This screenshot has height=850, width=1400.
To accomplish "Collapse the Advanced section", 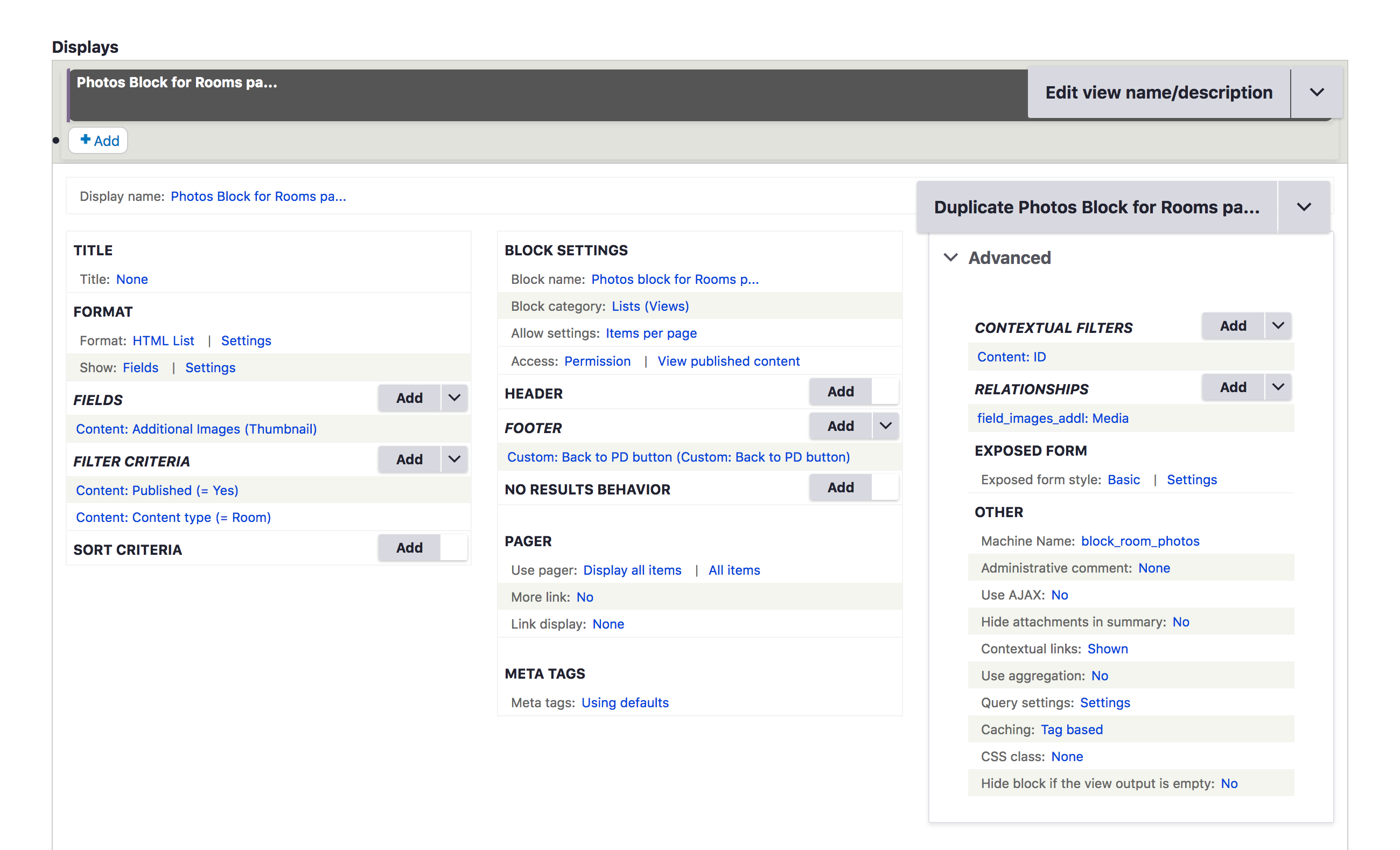I will tap(950, 258).
